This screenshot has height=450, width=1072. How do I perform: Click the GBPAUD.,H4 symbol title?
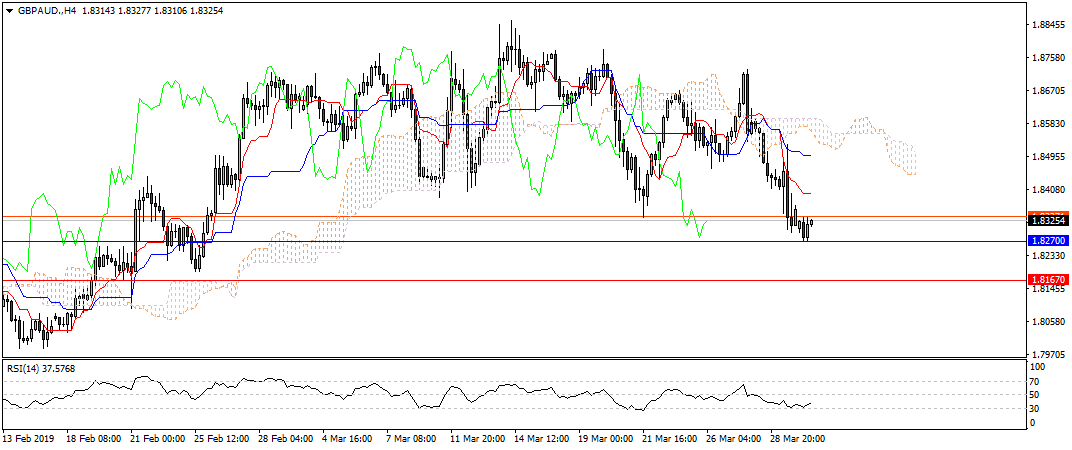coord(46,9)
